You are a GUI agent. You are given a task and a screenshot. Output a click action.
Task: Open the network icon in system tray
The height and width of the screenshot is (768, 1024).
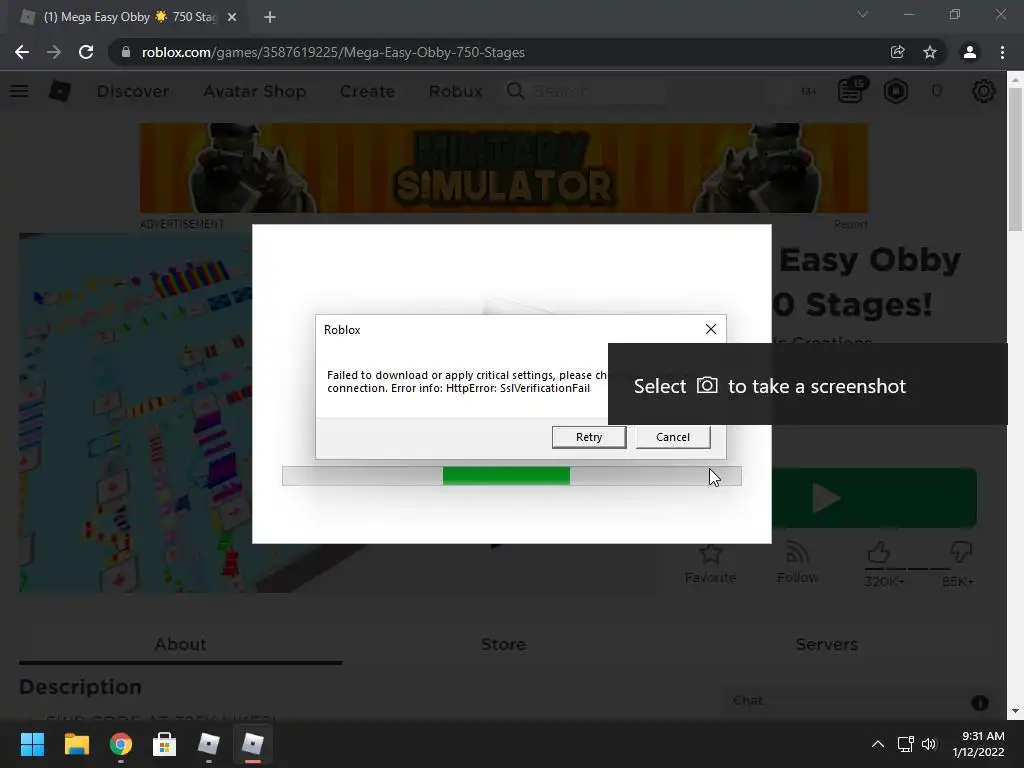905,744
